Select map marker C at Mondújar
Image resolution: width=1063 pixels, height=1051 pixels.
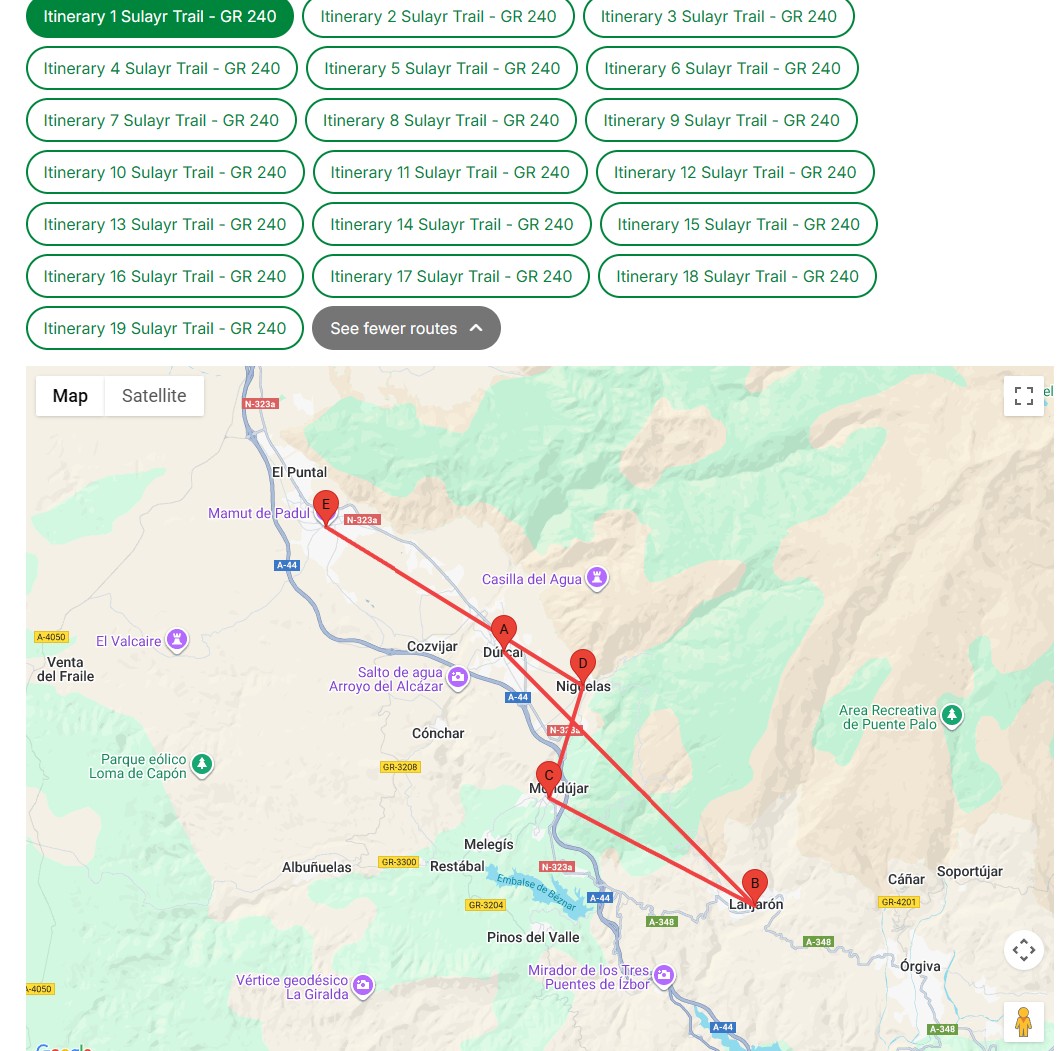[548, 776]
